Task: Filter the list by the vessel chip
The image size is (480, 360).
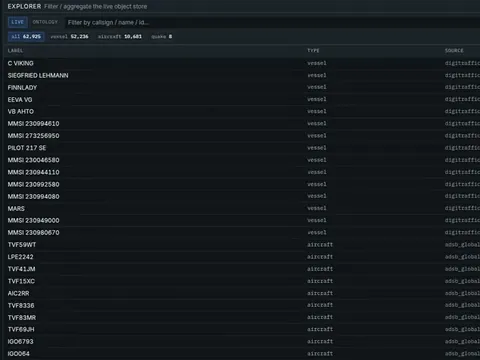Action: pos(69,37)
